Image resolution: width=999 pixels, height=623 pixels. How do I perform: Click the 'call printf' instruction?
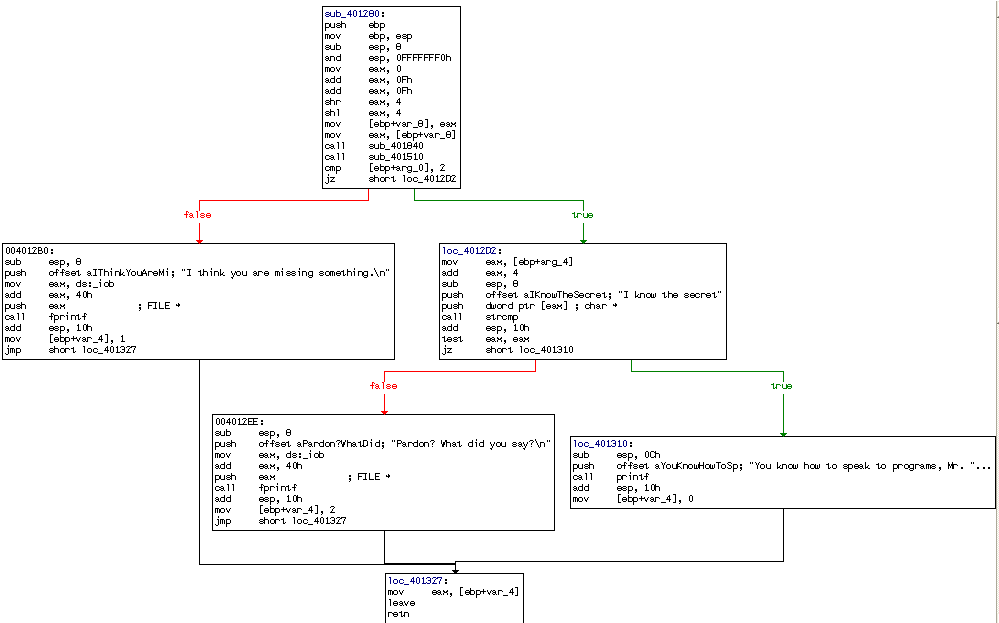(x=611, y=476)
